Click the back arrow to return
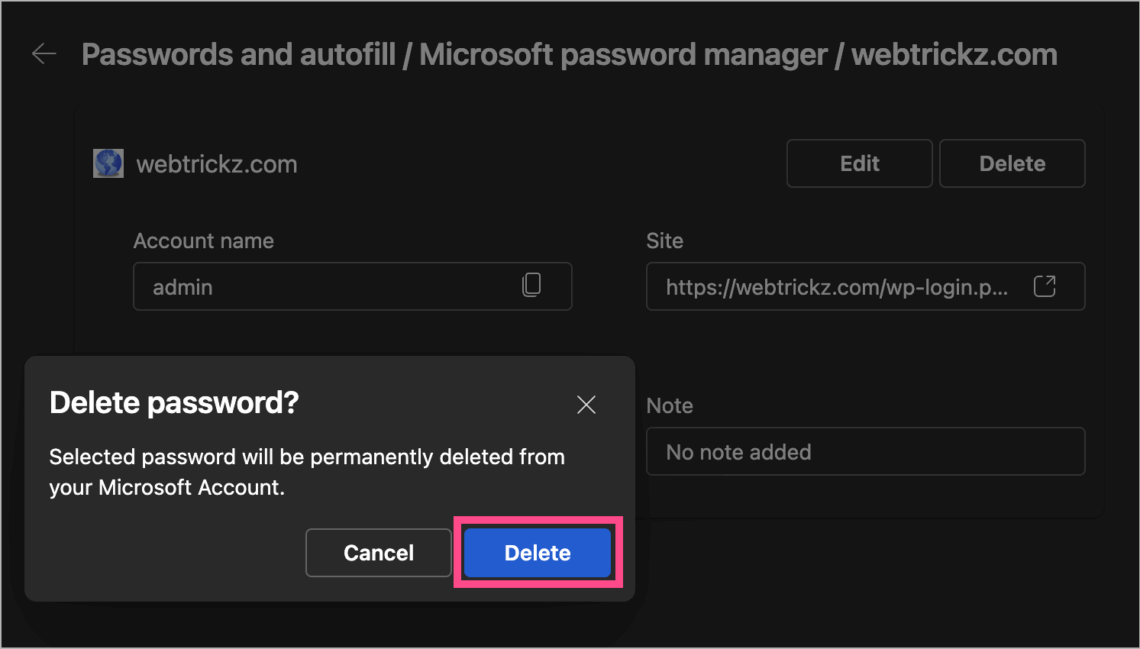This screenshot has width=1140, height=649. click(44, 53)
